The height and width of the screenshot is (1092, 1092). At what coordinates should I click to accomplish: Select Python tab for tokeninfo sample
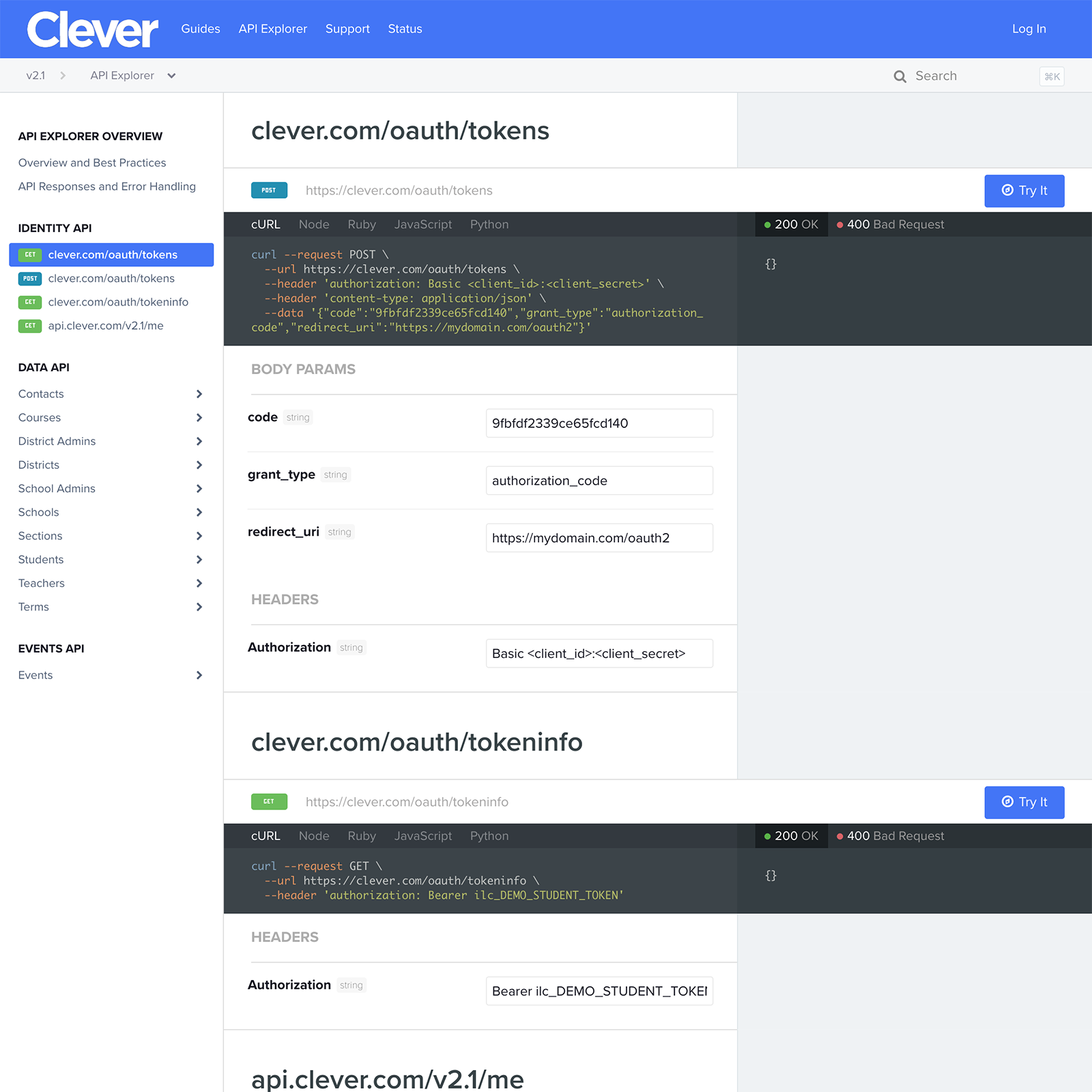(x=489, y=836)
